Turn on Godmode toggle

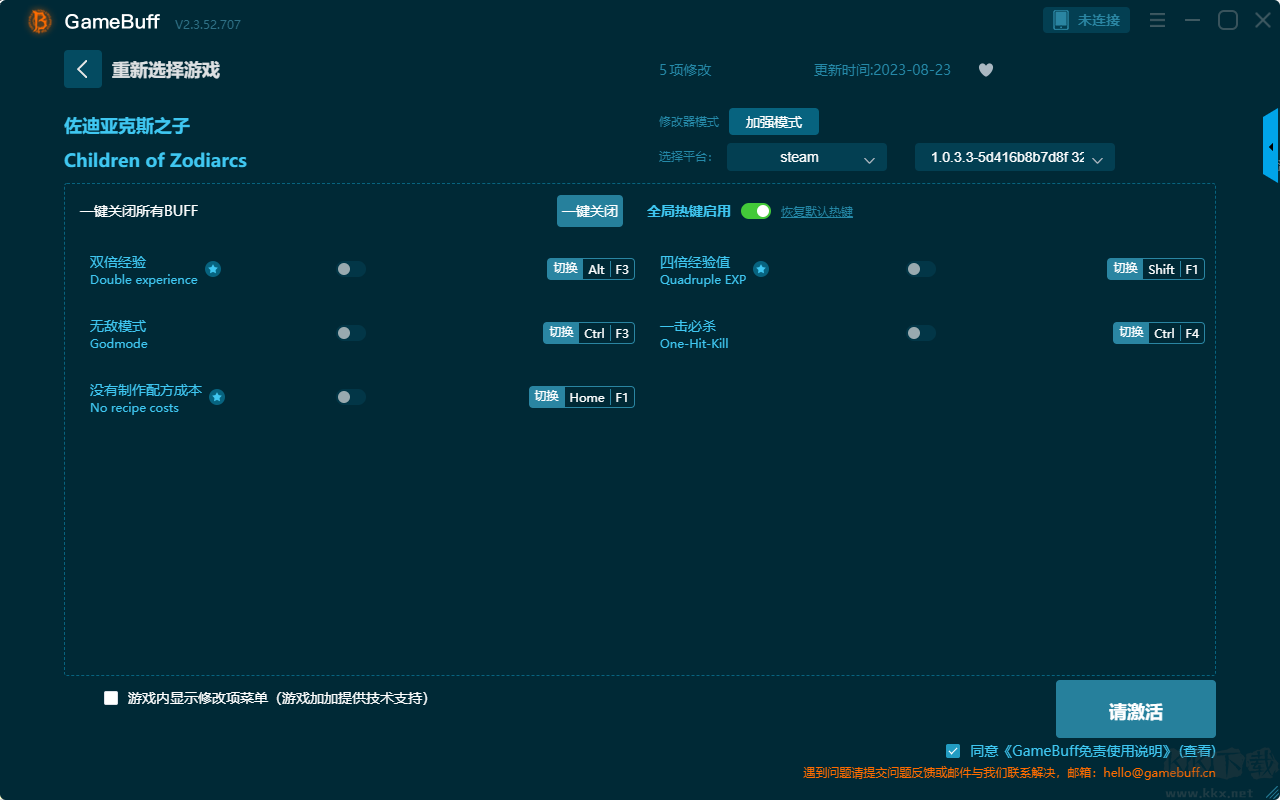coord(351,333)
